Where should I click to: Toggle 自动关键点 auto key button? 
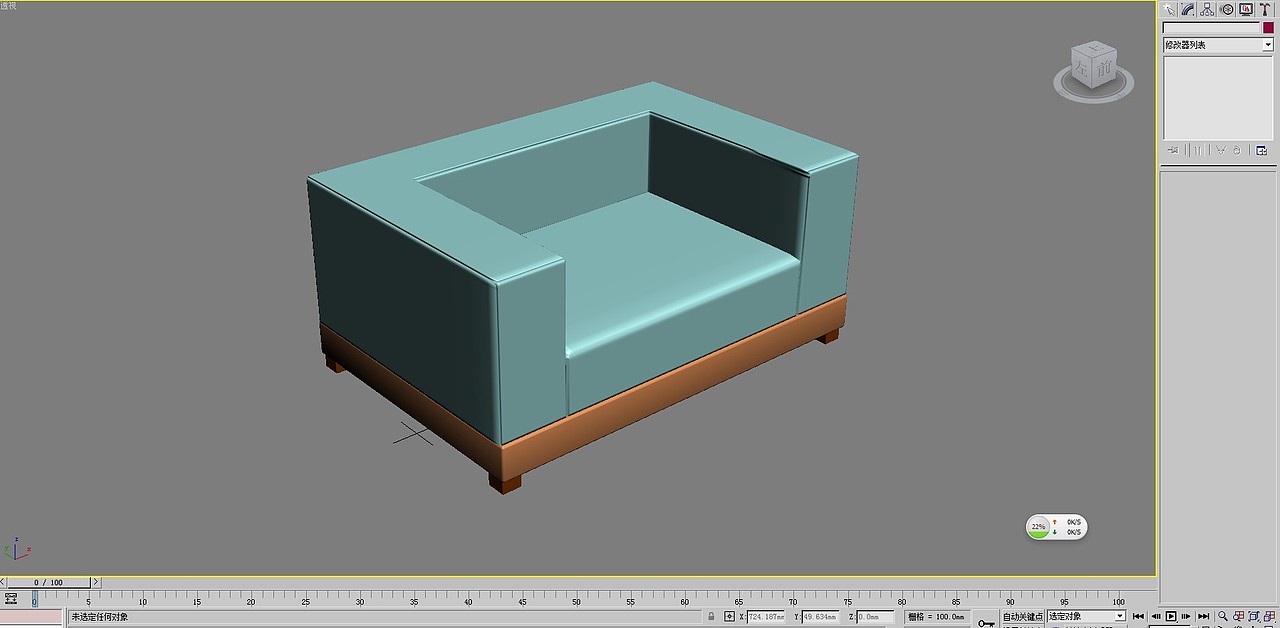point(1022,617)
